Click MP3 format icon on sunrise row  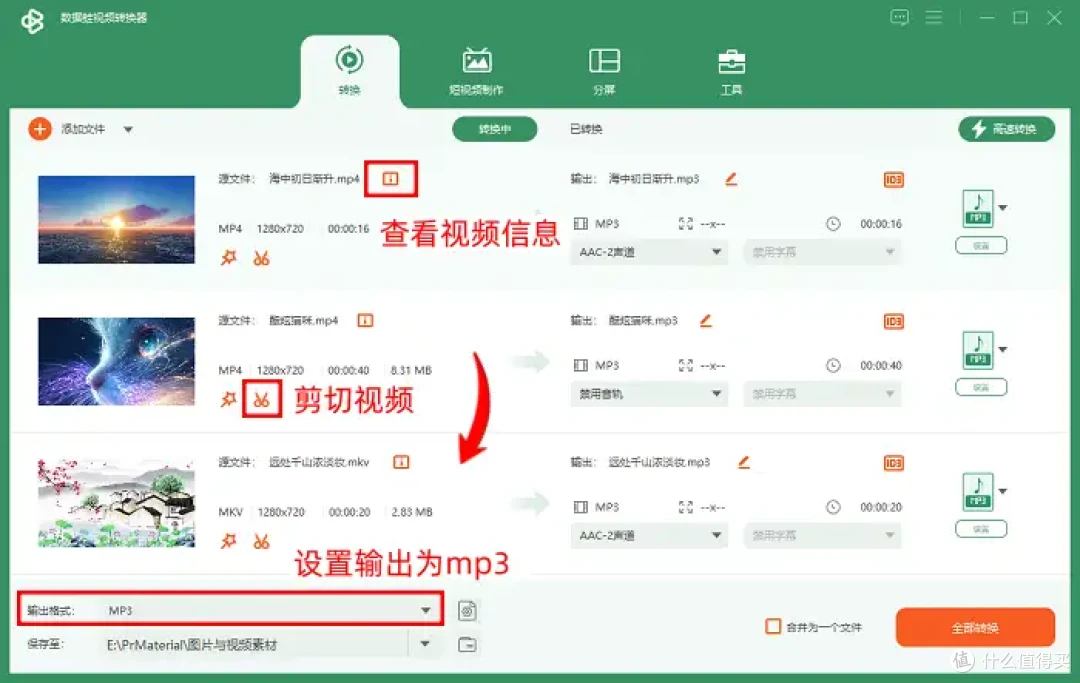(x=978, y=209)
